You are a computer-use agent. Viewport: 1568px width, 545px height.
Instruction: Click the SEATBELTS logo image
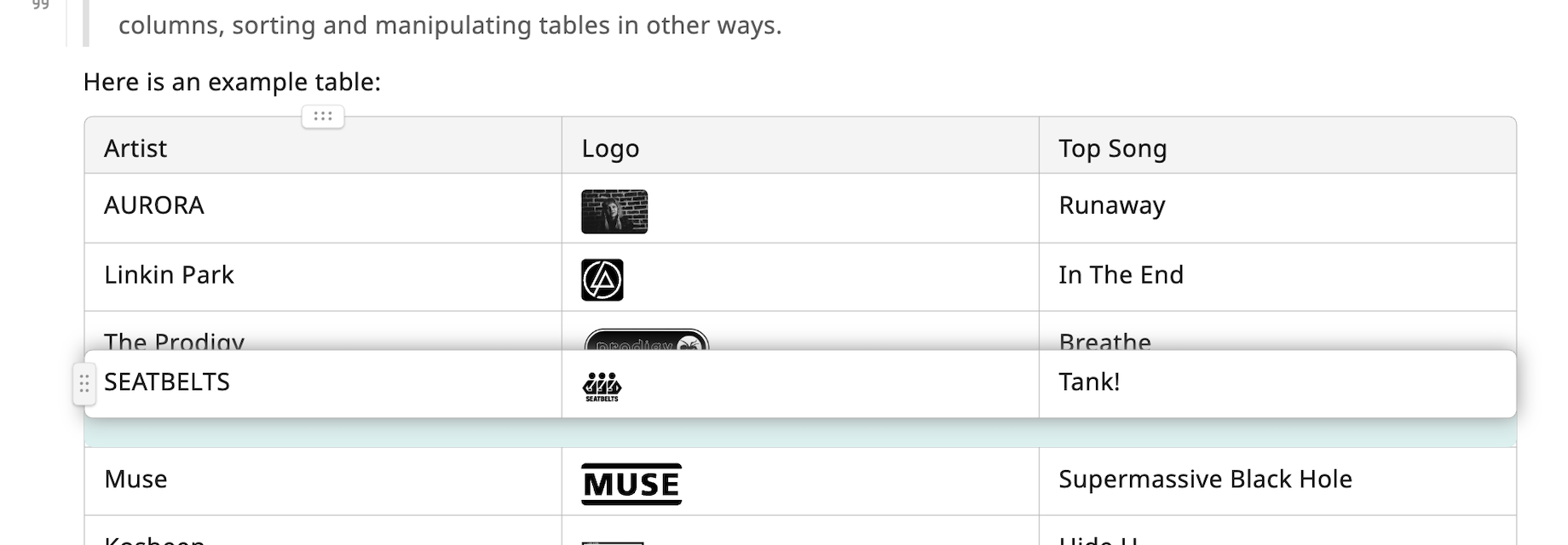coord(602,387)
